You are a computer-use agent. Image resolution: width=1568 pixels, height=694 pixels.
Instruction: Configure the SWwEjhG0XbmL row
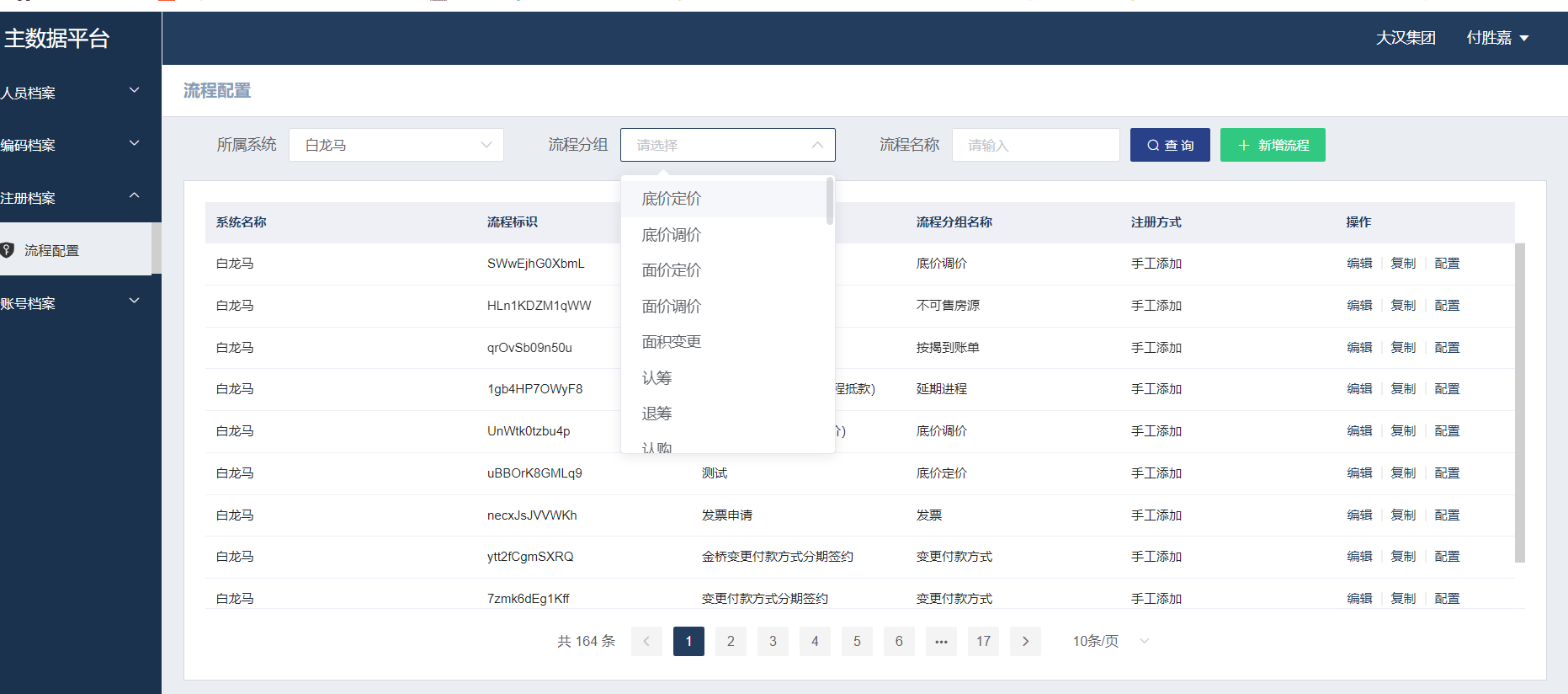click(x=1447, y=264)
